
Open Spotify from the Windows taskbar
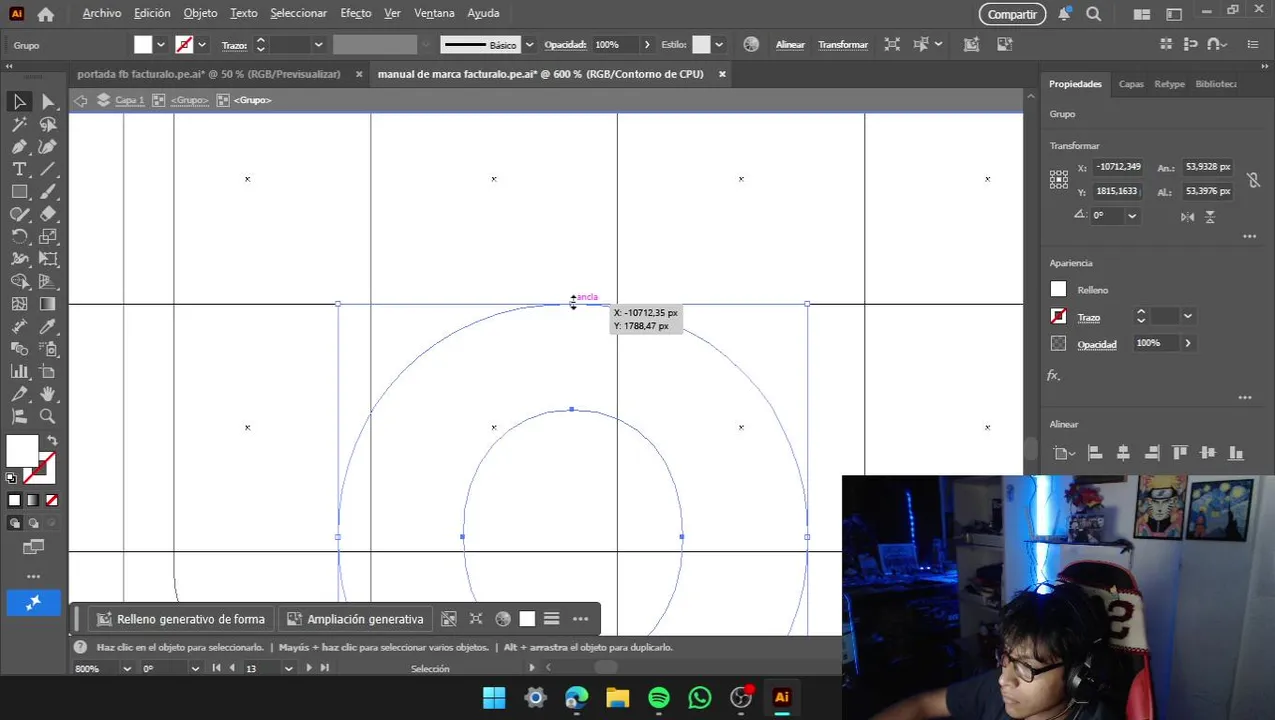click(x=659, y=698)
